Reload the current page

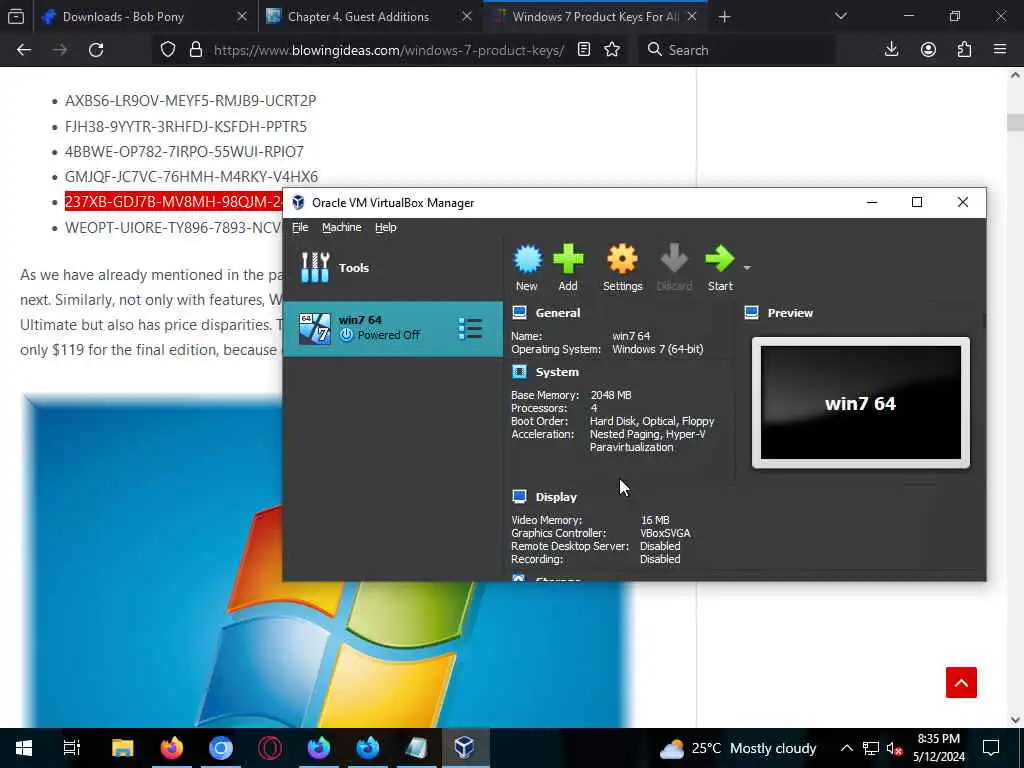click(96, 50)
